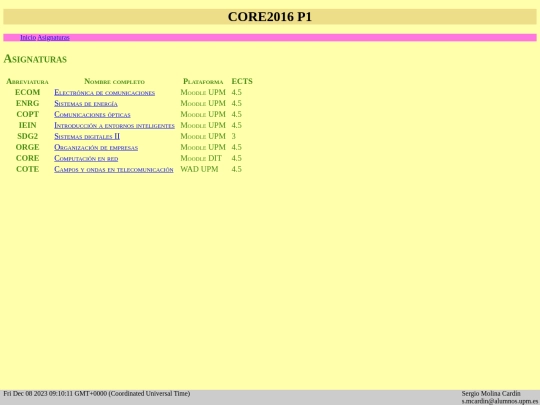Click the Asignaturas section heading
This screenshot has width=540, height=405.
pyautogui.click(x=35, y=59)
